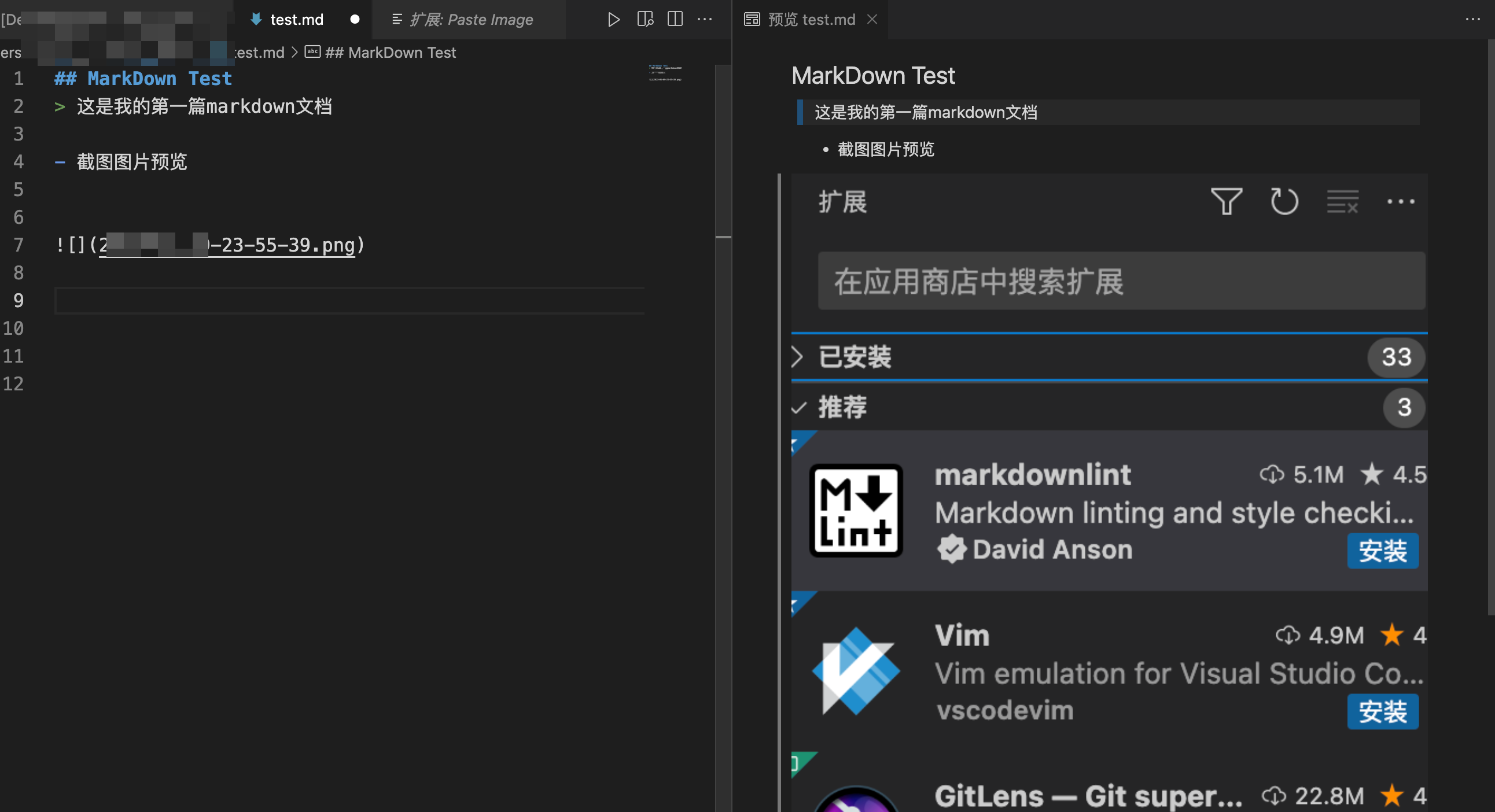Click the 33 installed count badge
This screenshot has width=1495, height=812.
pos(1395,357)
